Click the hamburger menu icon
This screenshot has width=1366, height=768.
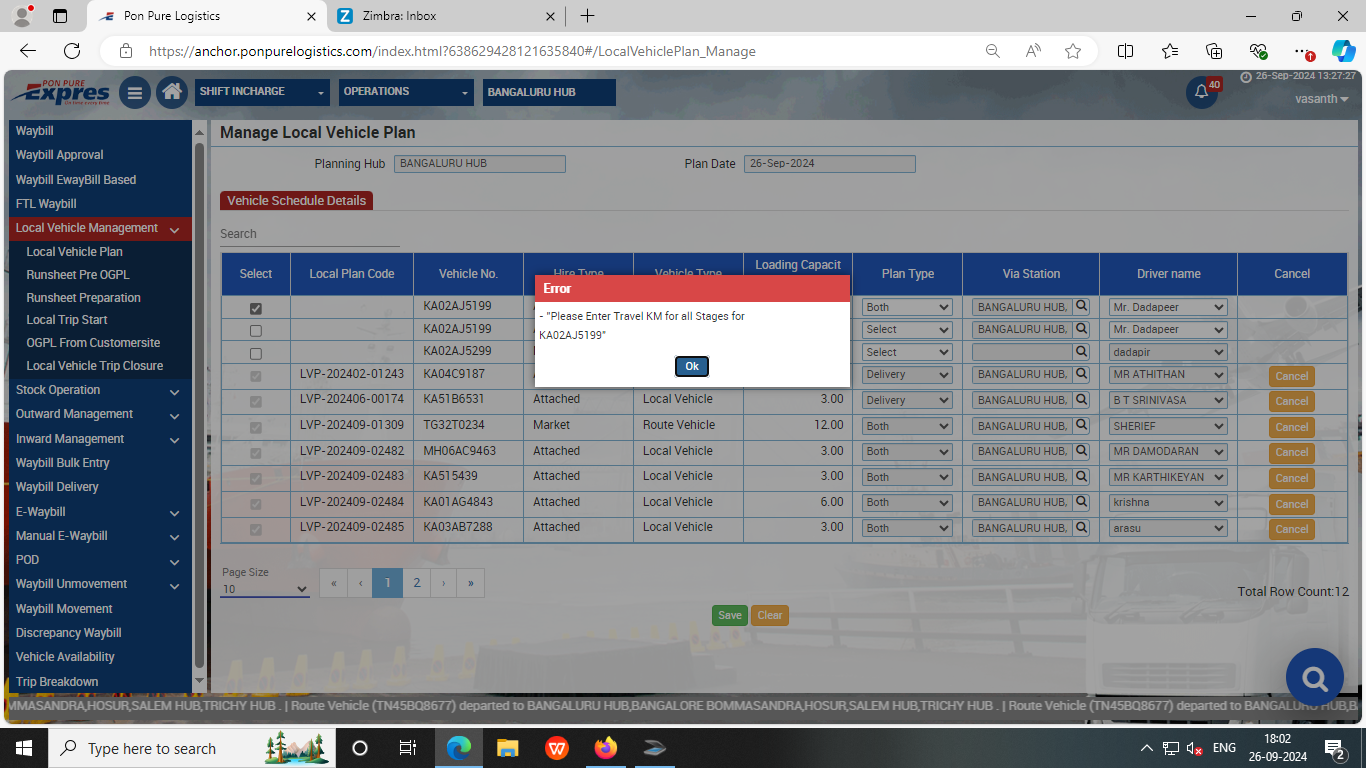pyautogui.click(x=135, y=93)
